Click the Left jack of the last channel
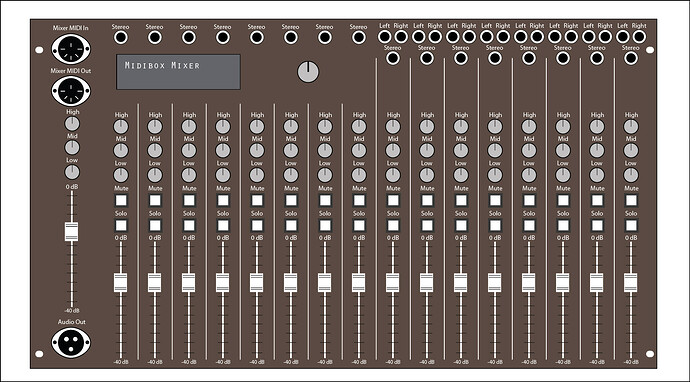Screen dimensions: 690x382 (x=623, y=37)
